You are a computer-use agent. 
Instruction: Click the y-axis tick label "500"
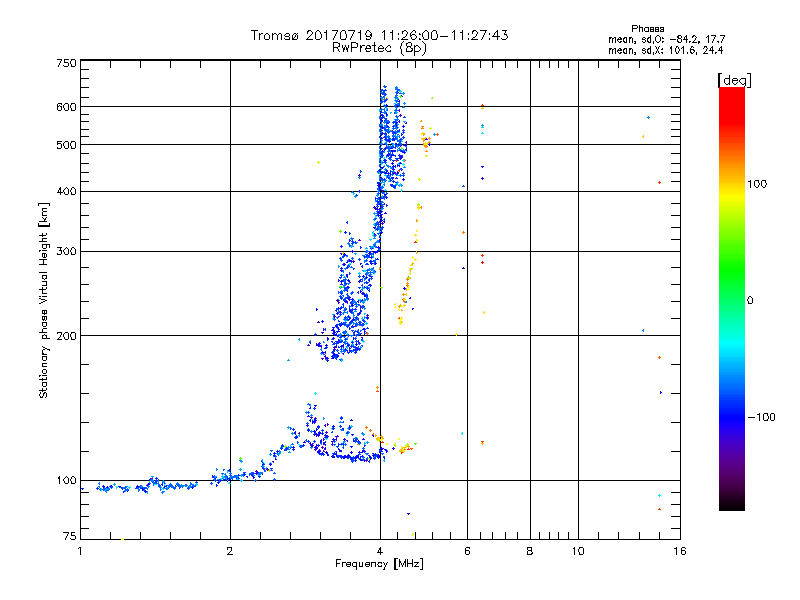tap(67, 145)
